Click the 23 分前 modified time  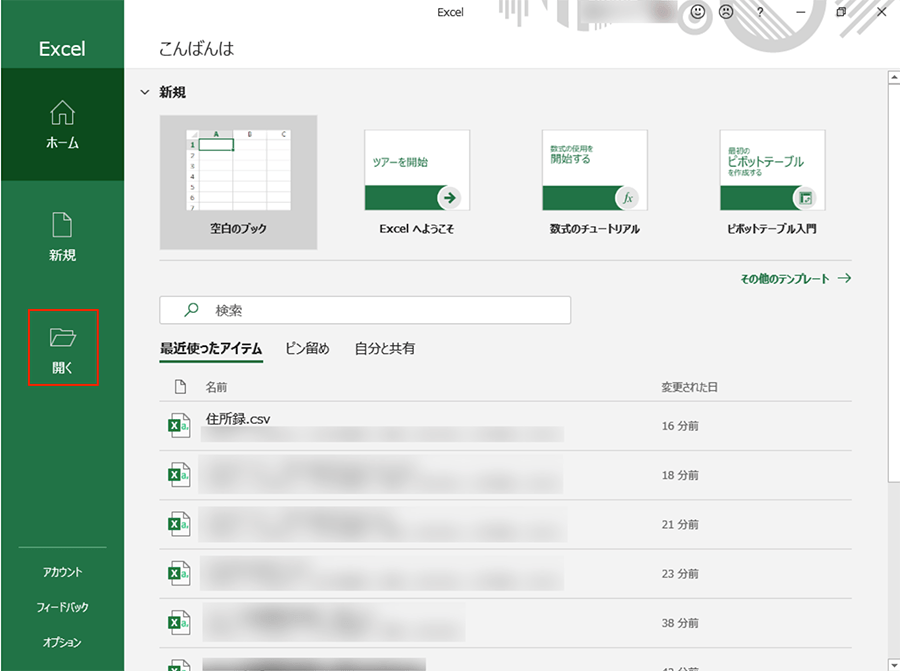tap(680, 573)
